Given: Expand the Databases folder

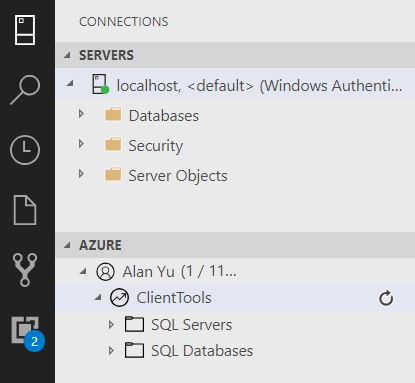Looking at the screenshot, I should [x=81, y=114].
